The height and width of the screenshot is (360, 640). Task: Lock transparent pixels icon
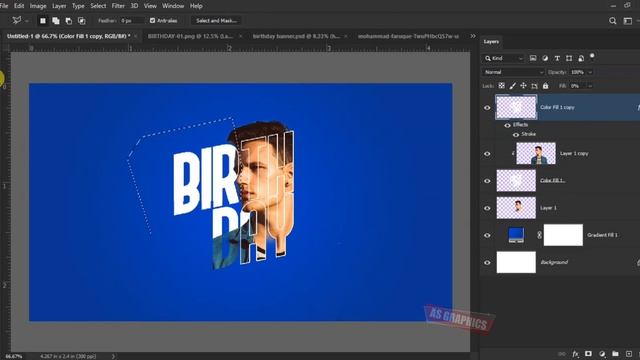tap(502, 86)
